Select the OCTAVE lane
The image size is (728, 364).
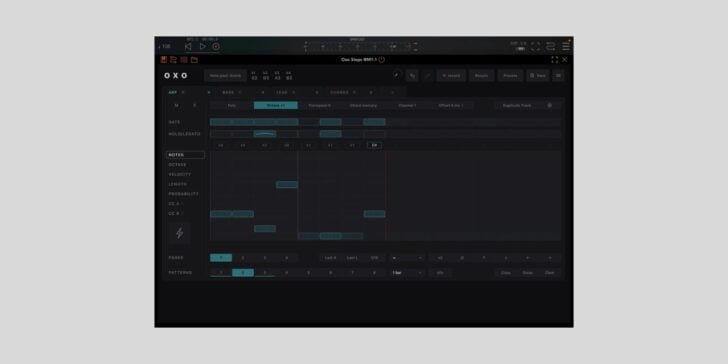[x=177, y=165]
